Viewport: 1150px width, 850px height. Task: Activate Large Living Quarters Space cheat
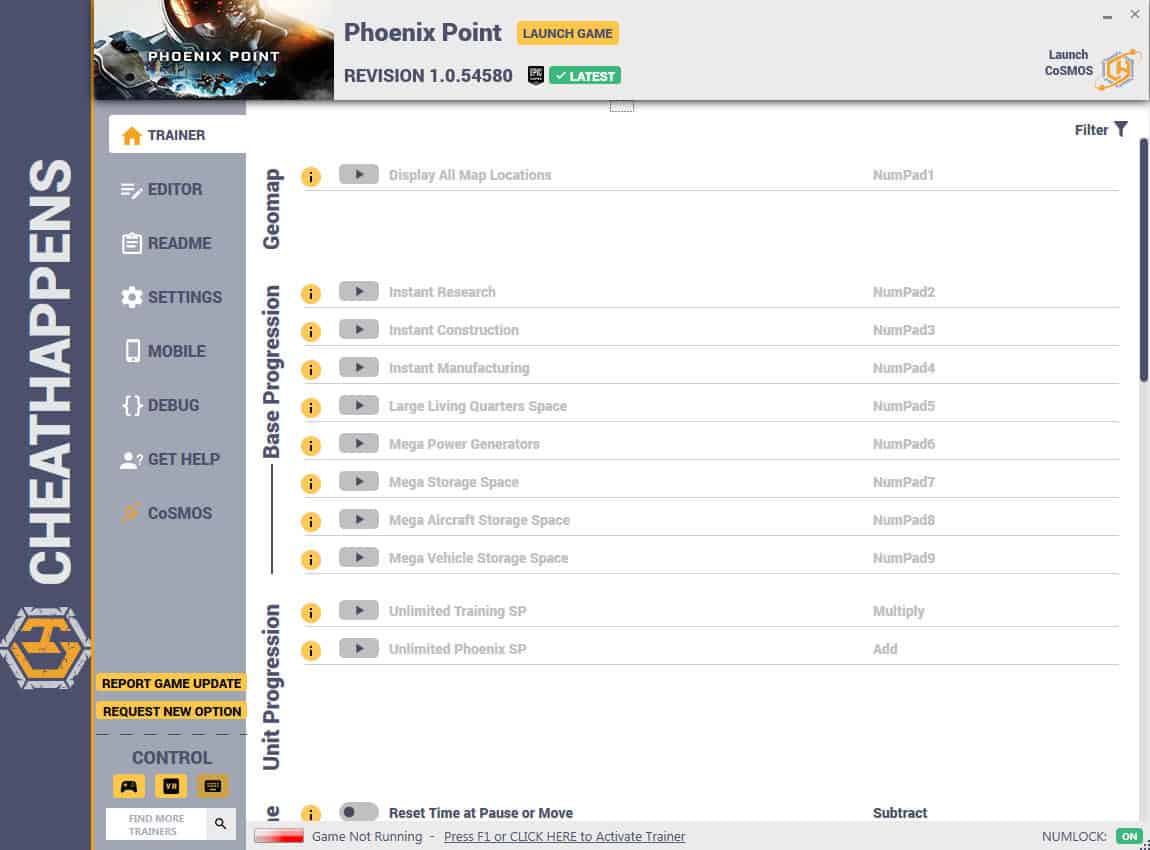pos(359,406)
